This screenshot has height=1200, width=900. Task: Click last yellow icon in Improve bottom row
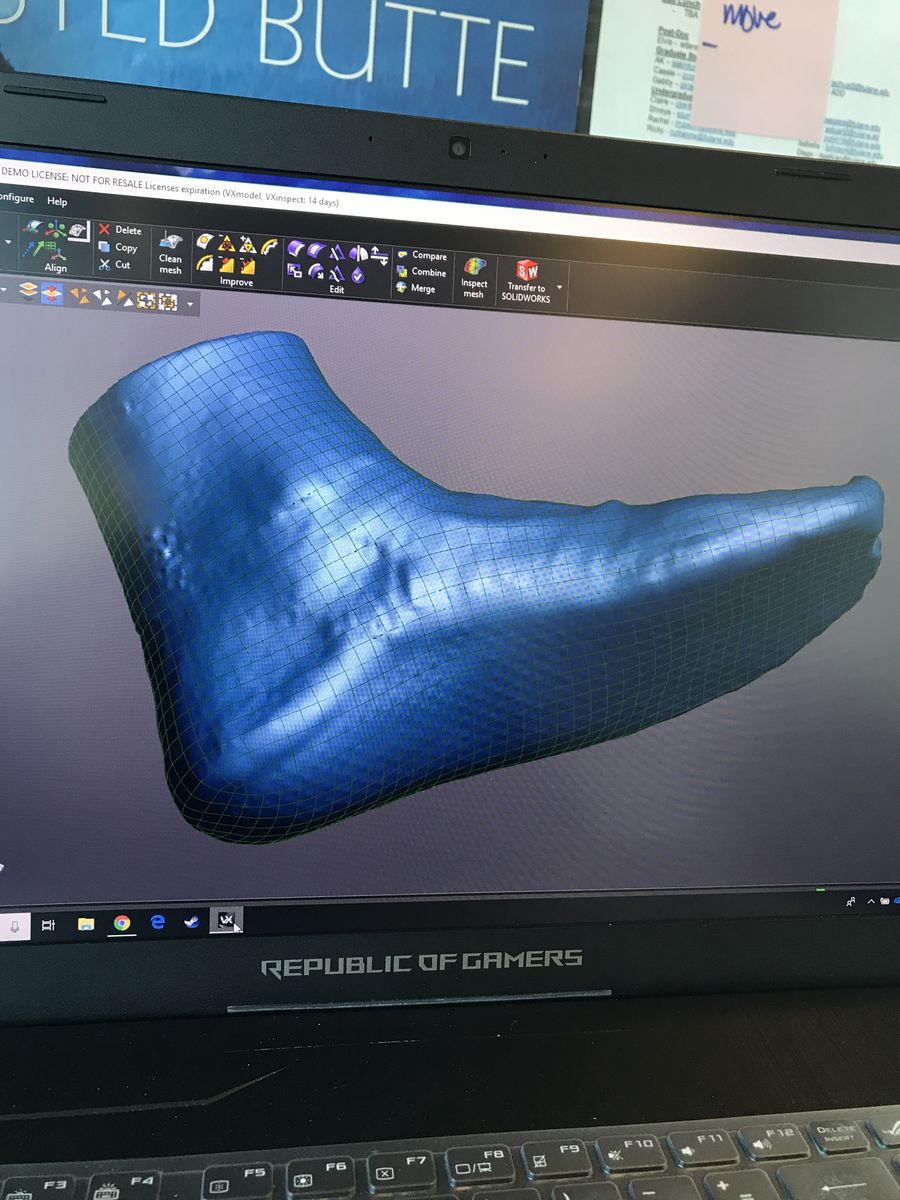[x=247, y=267]
